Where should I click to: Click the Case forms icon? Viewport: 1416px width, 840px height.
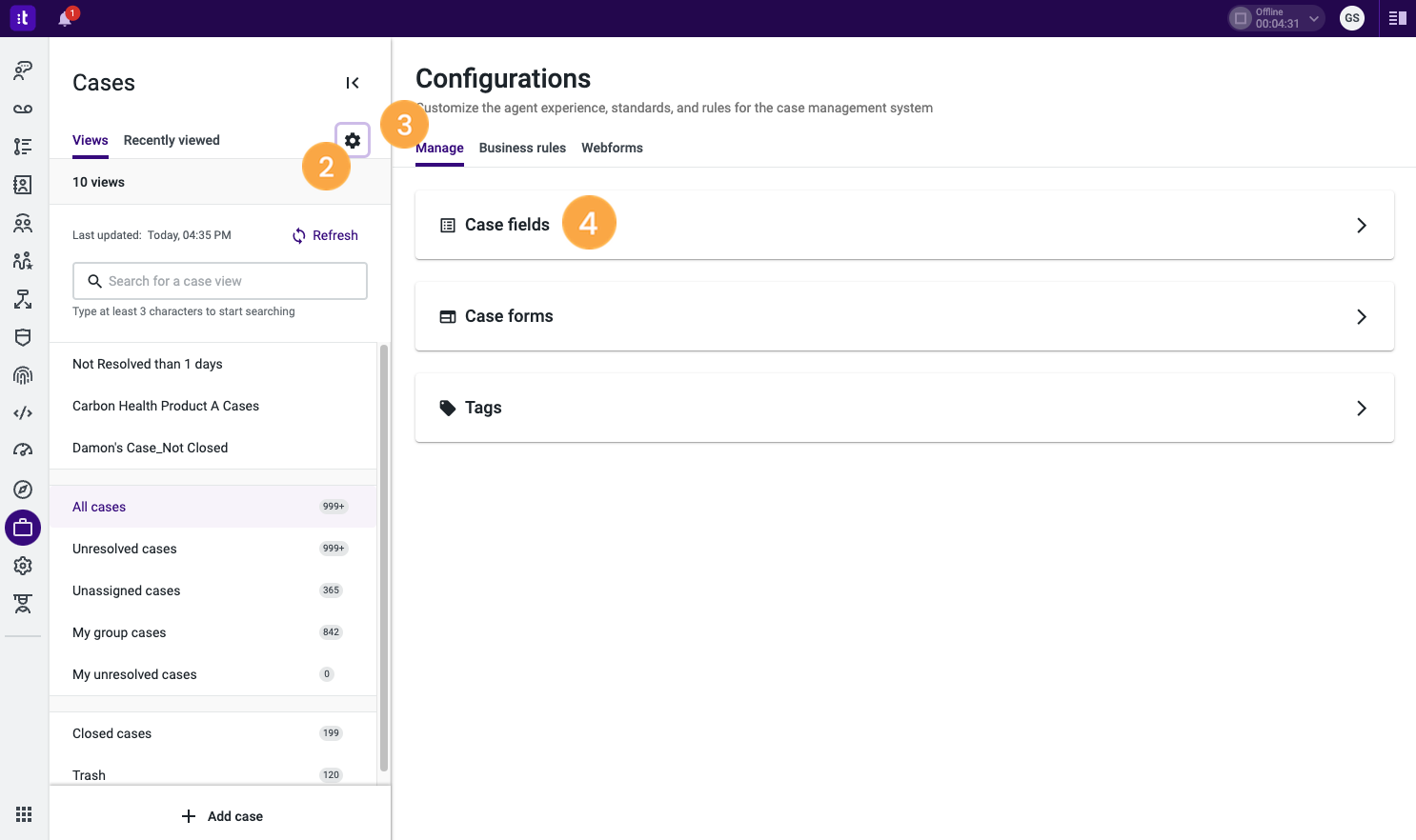coord(448,317)
